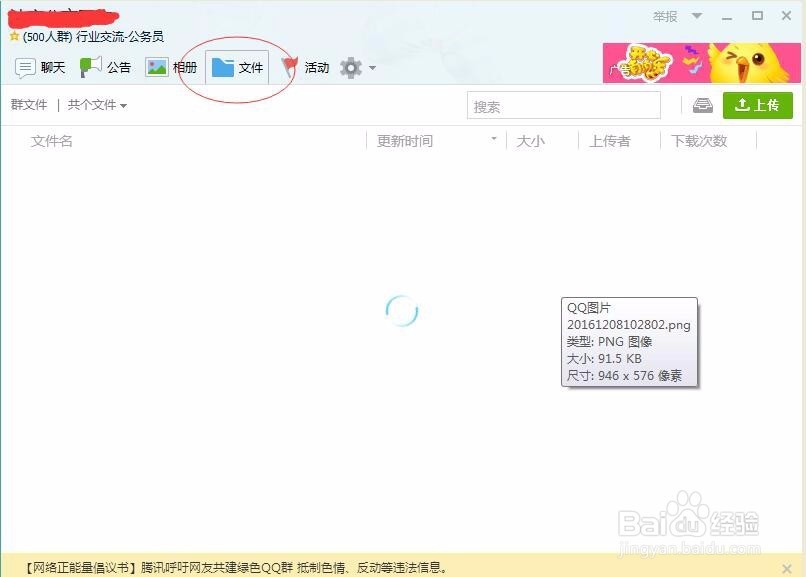This screenshot has width=806, height=577.
Task: Open the group settings gear icon
Action: coord(350,68)
